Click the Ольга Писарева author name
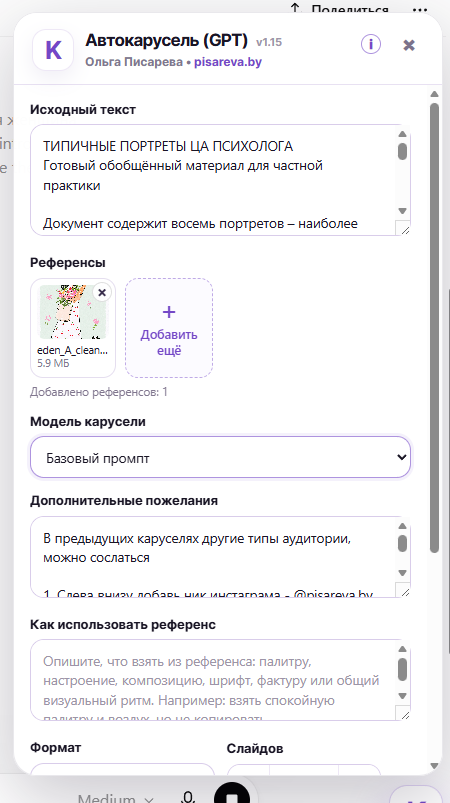Viewport: 450px width, 803px height. (135, 63)
